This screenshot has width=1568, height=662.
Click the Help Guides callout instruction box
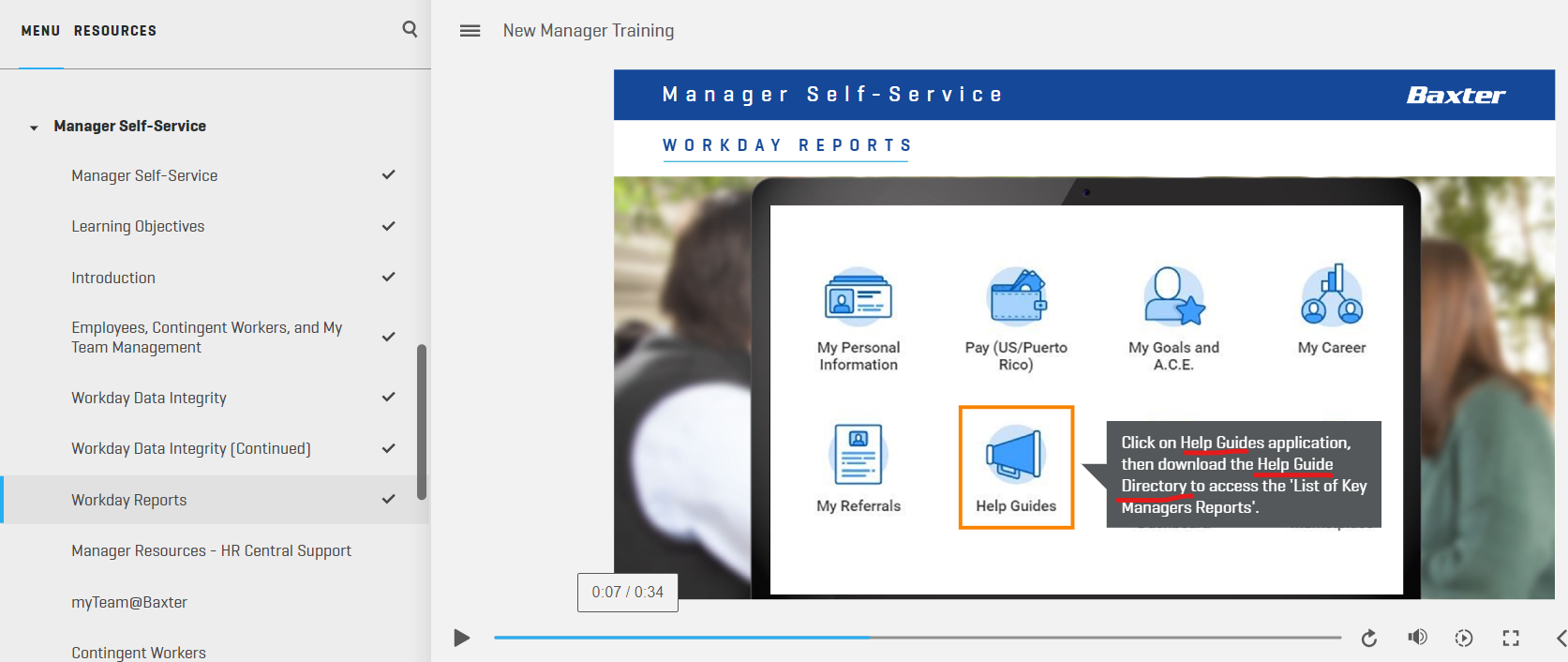click(1244, 474)
